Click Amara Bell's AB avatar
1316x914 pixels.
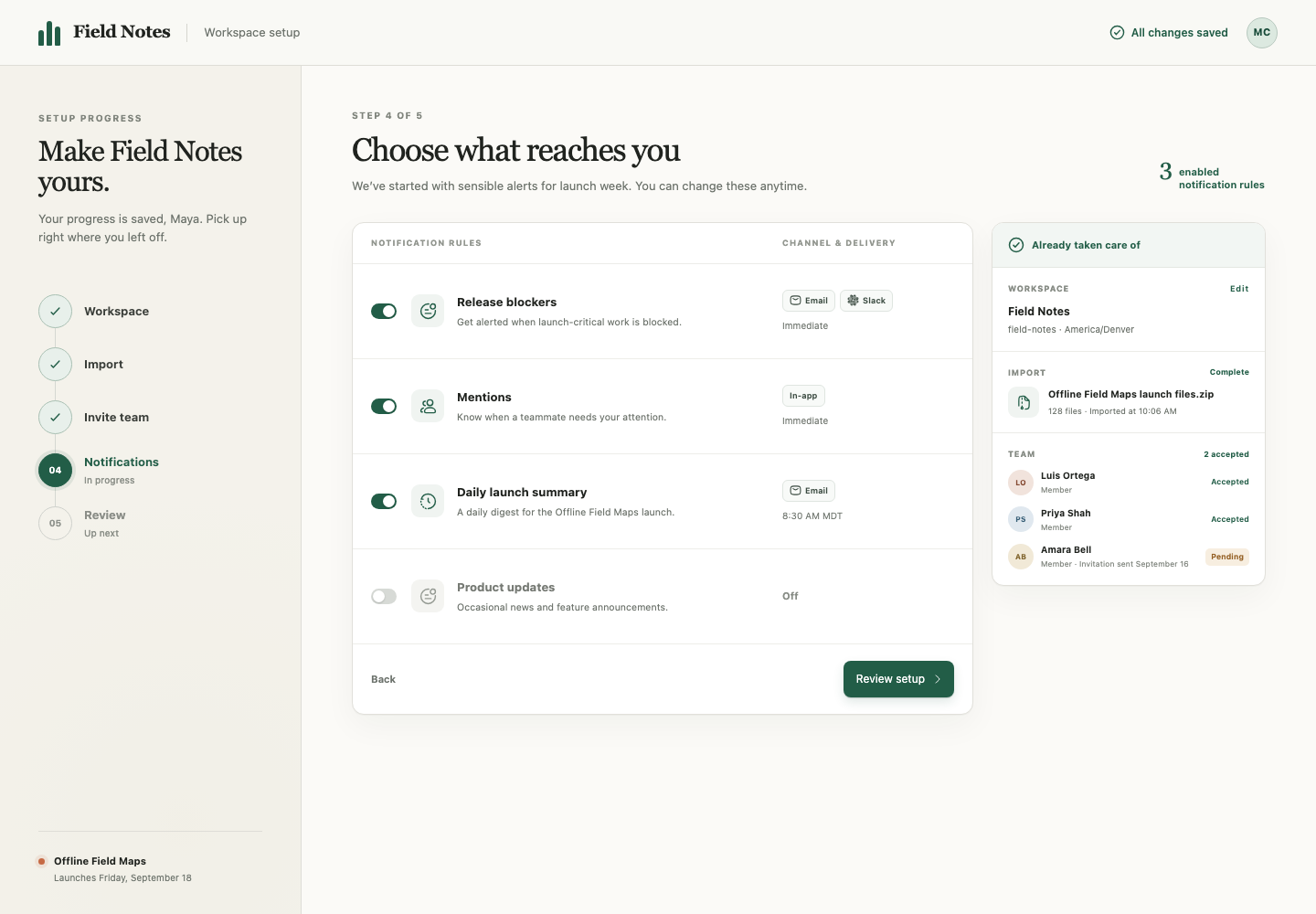coord(1021,557)
